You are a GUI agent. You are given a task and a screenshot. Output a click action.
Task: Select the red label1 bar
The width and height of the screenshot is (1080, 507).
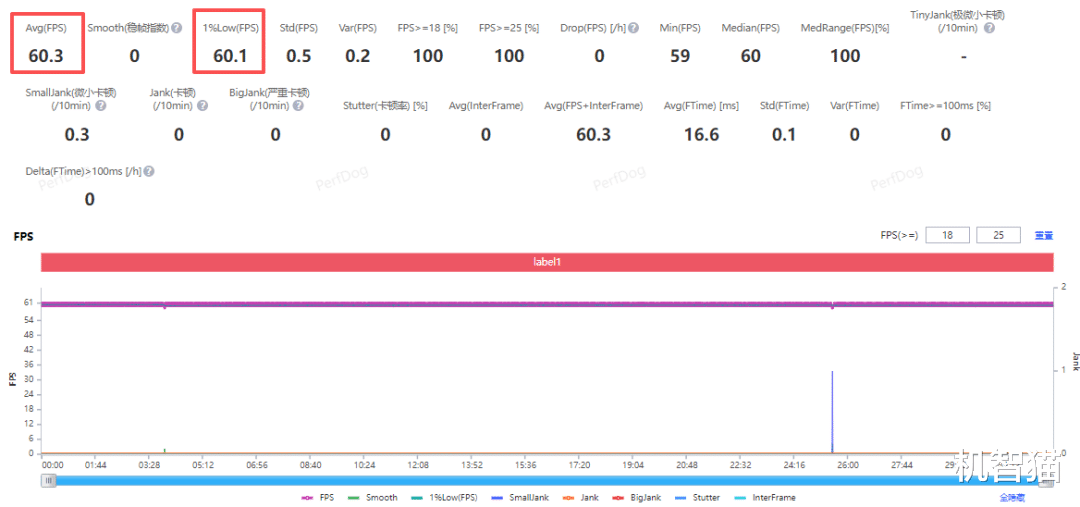point(548,262)
